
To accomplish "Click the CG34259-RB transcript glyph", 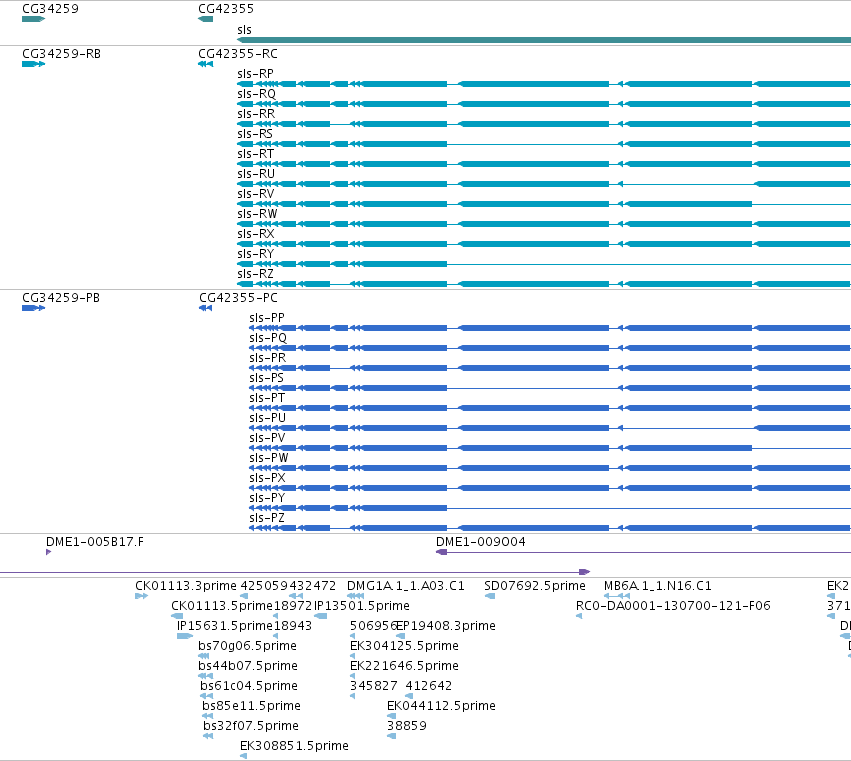I will tap(33, 65).
